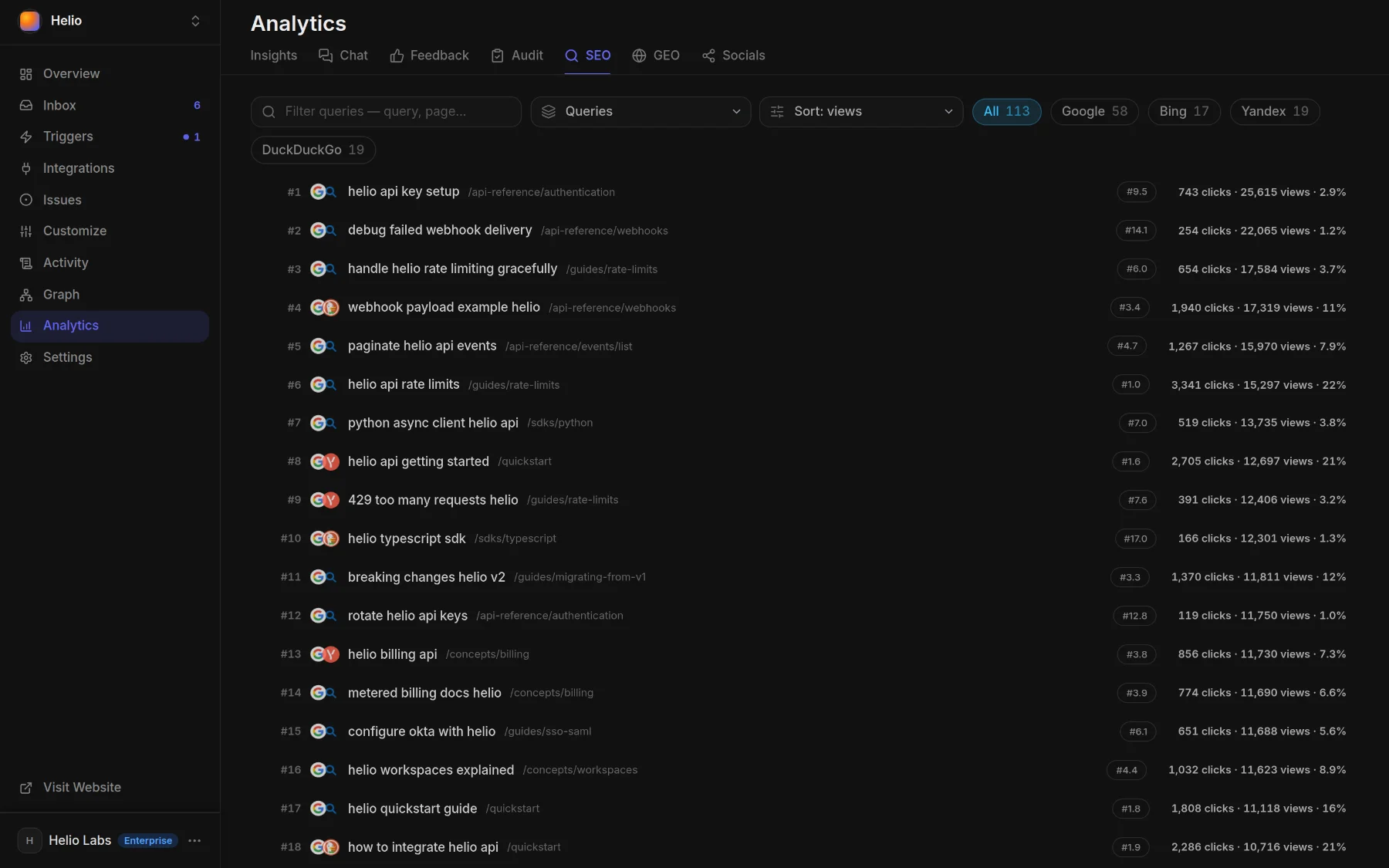Click DuckDuckGo icon on webhook payload example row
1389x868 pixels.
tap(331, 308)
